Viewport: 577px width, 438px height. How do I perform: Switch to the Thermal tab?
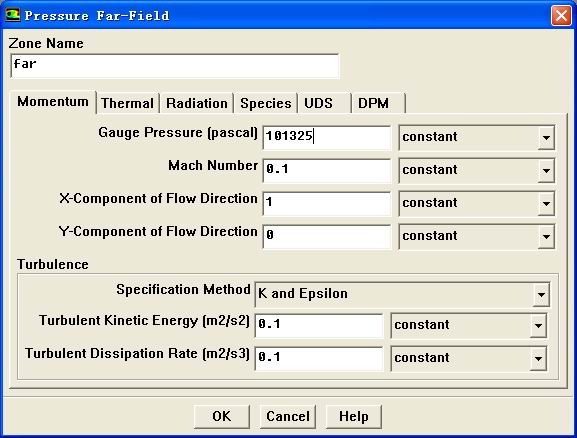point(127,103)
